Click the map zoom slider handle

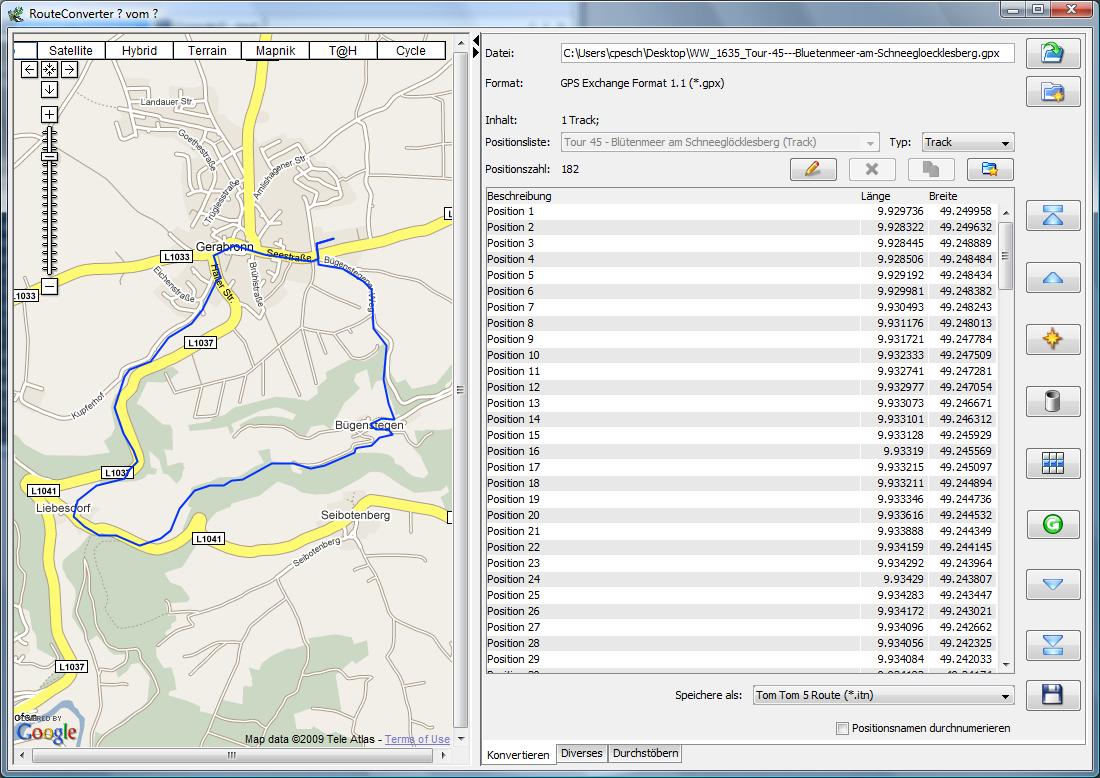tap(49, 156)
